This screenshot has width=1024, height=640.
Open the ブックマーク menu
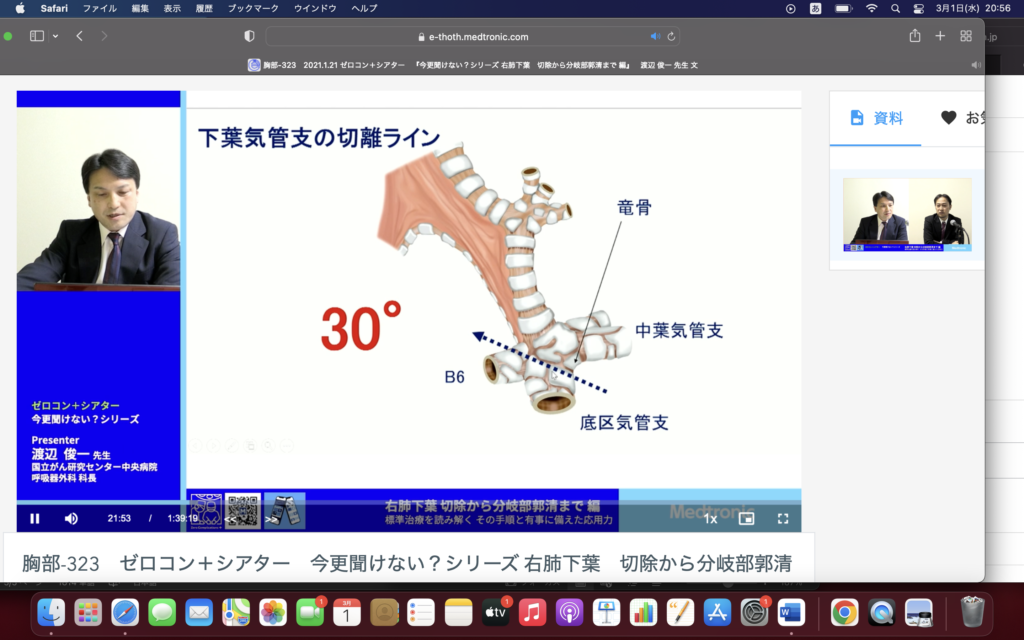254,8
